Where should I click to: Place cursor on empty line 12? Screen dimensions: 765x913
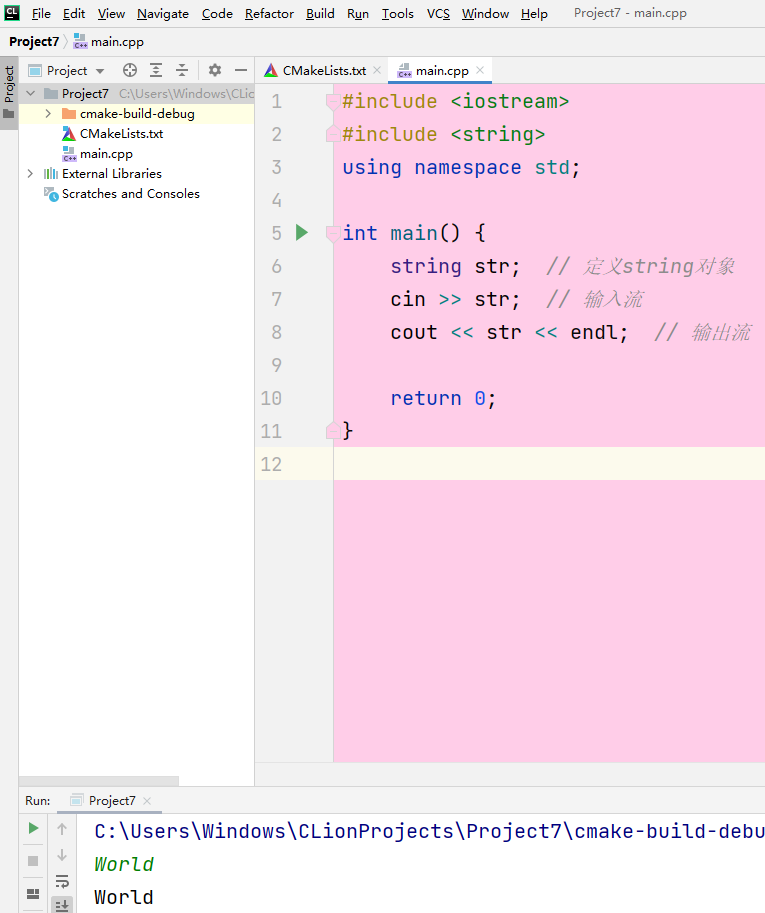549,464
